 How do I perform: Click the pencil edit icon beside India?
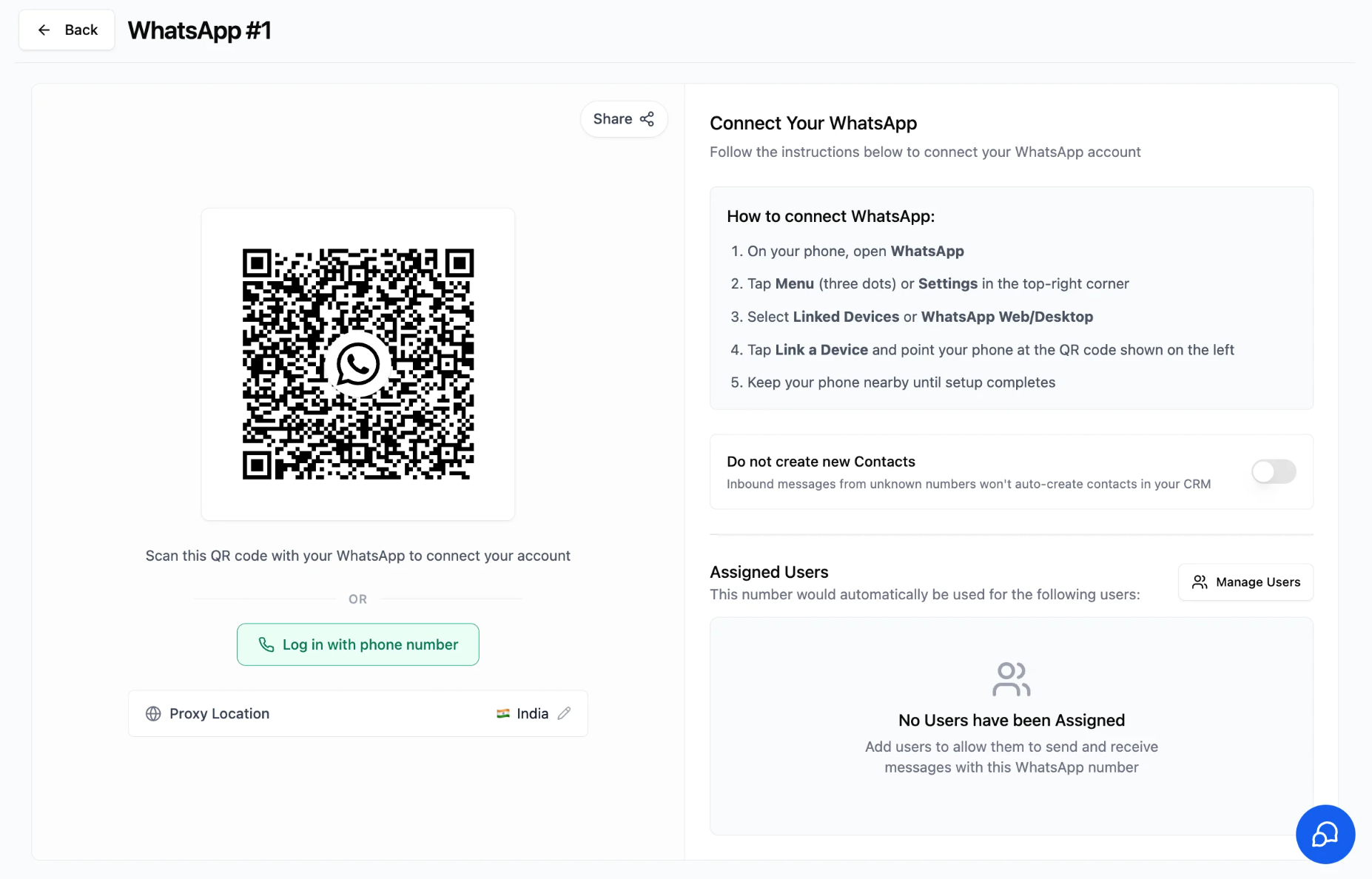click(x=564, y=713)
